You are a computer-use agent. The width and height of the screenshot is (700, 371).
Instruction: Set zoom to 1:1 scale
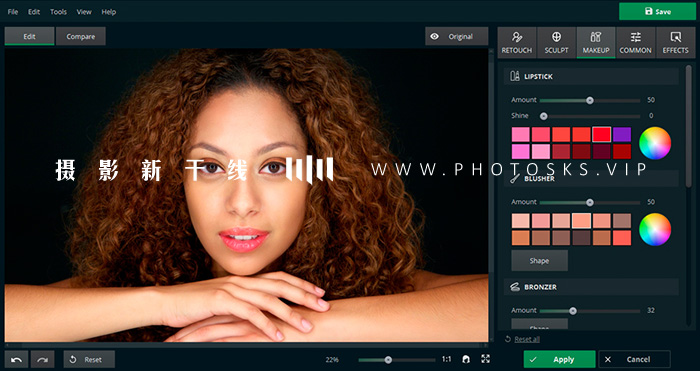click(446, 359)
